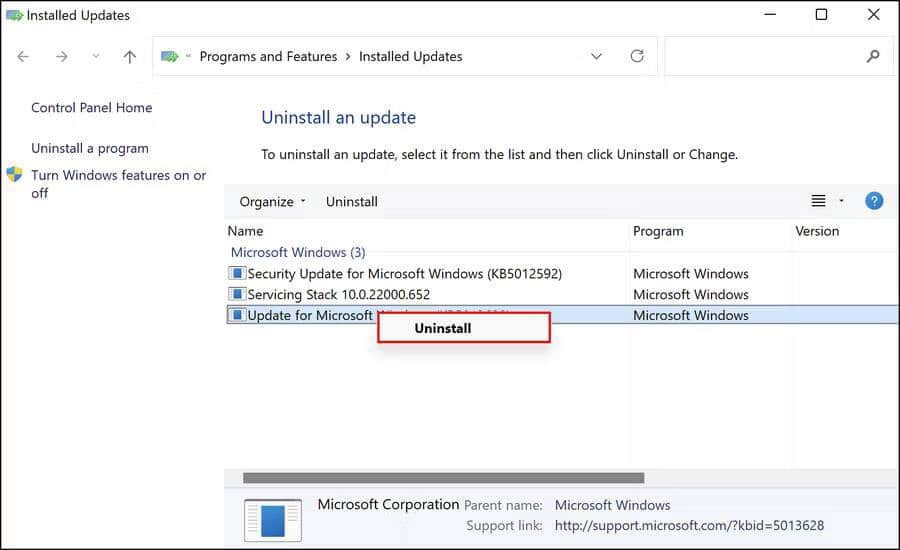
Task: Click the search box field
Action: [778, 56]
